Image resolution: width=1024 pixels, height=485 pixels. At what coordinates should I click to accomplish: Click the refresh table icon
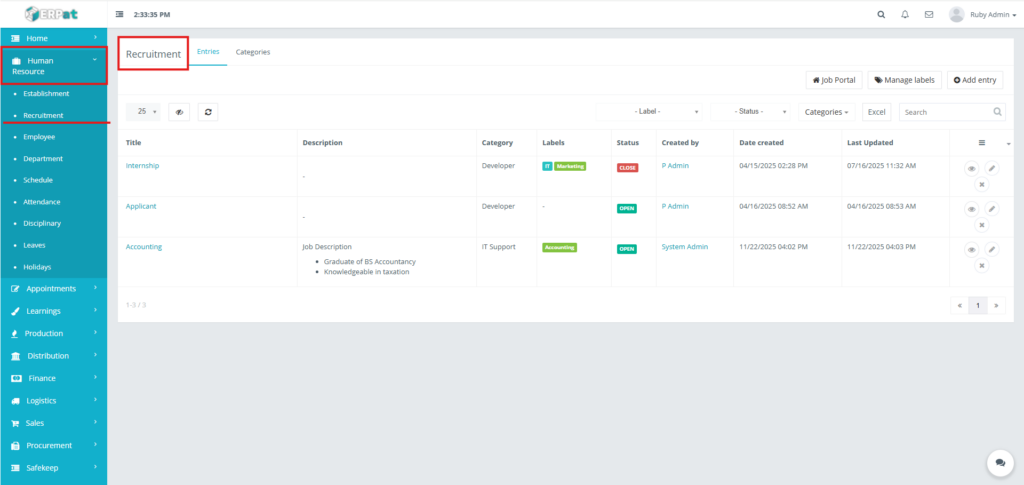(208, 112)
